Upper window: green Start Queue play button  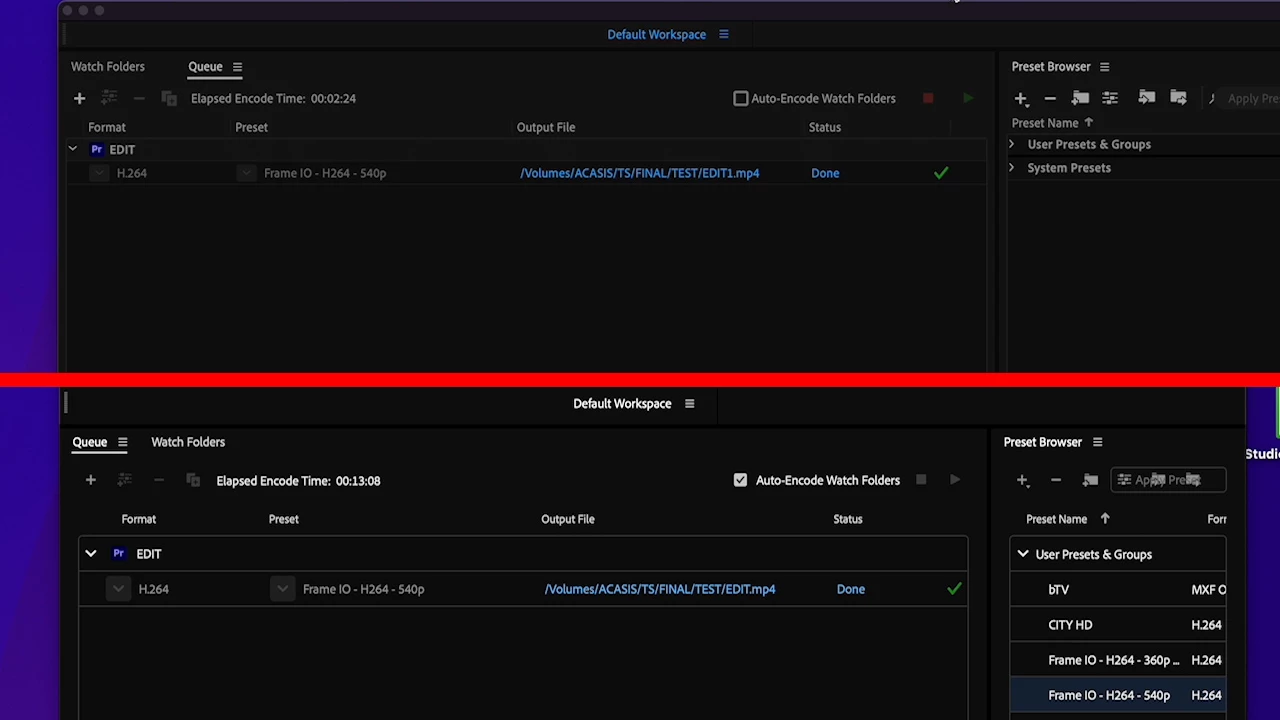968,98
